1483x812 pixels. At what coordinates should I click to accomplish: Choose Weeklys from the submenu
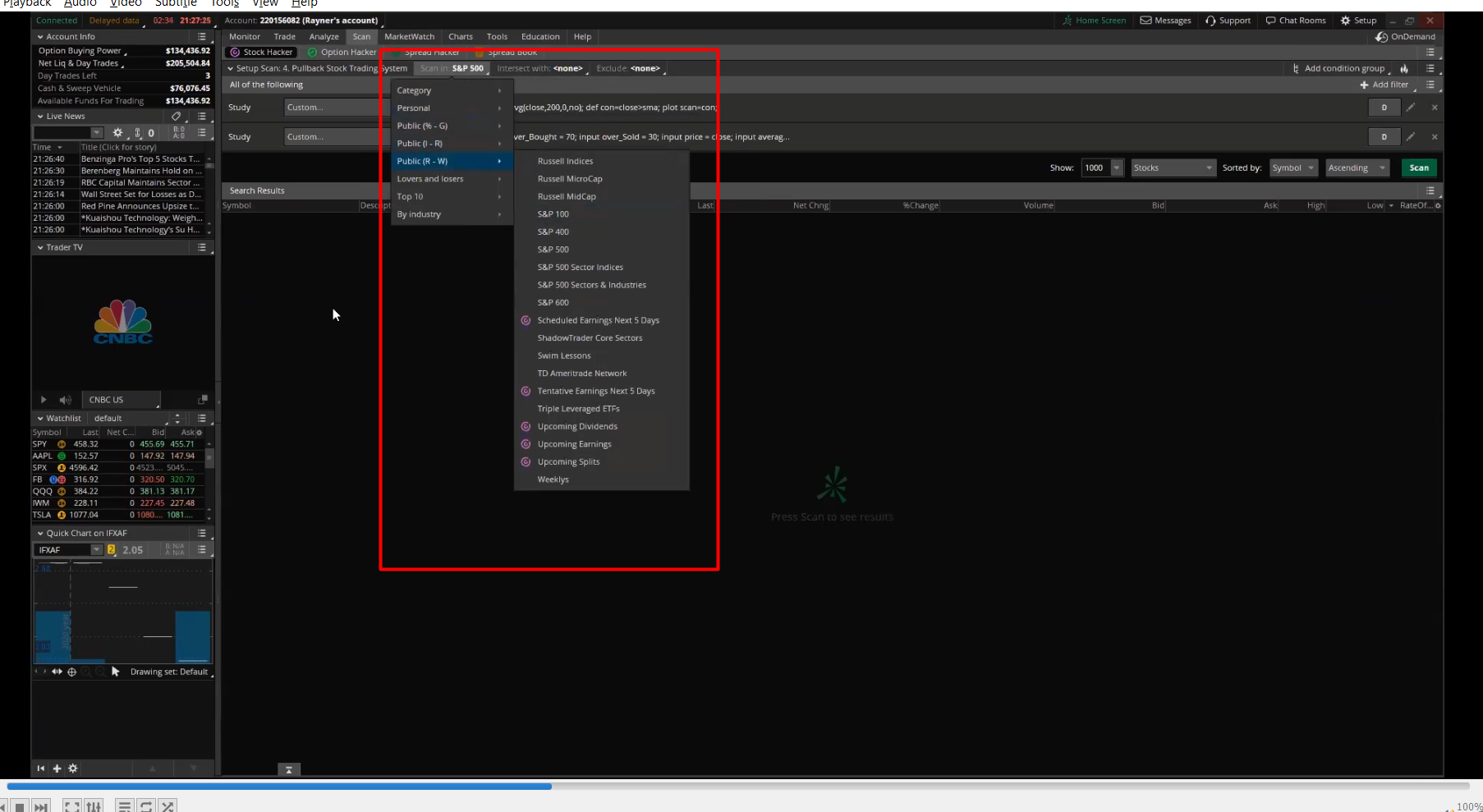(x=553, y=479)
